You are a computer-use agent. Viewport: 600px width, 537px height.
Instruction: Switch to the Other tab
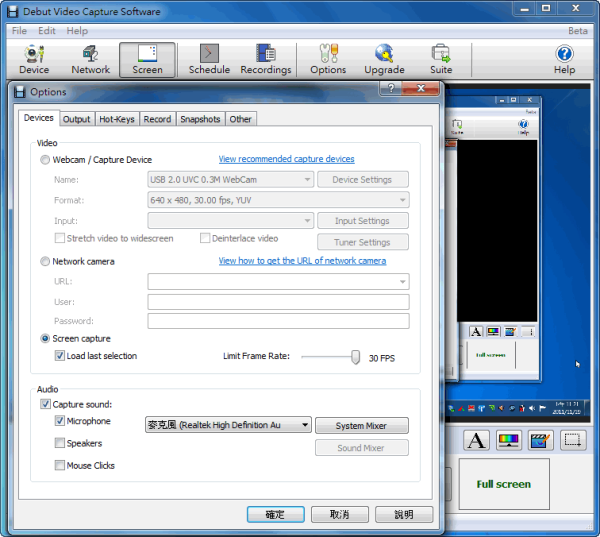click(241, 119)
